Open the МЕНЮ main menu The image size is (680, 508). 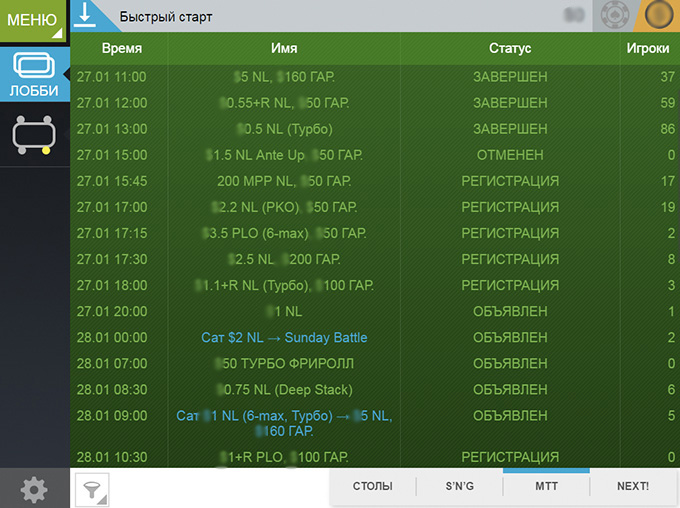(33, 20)
